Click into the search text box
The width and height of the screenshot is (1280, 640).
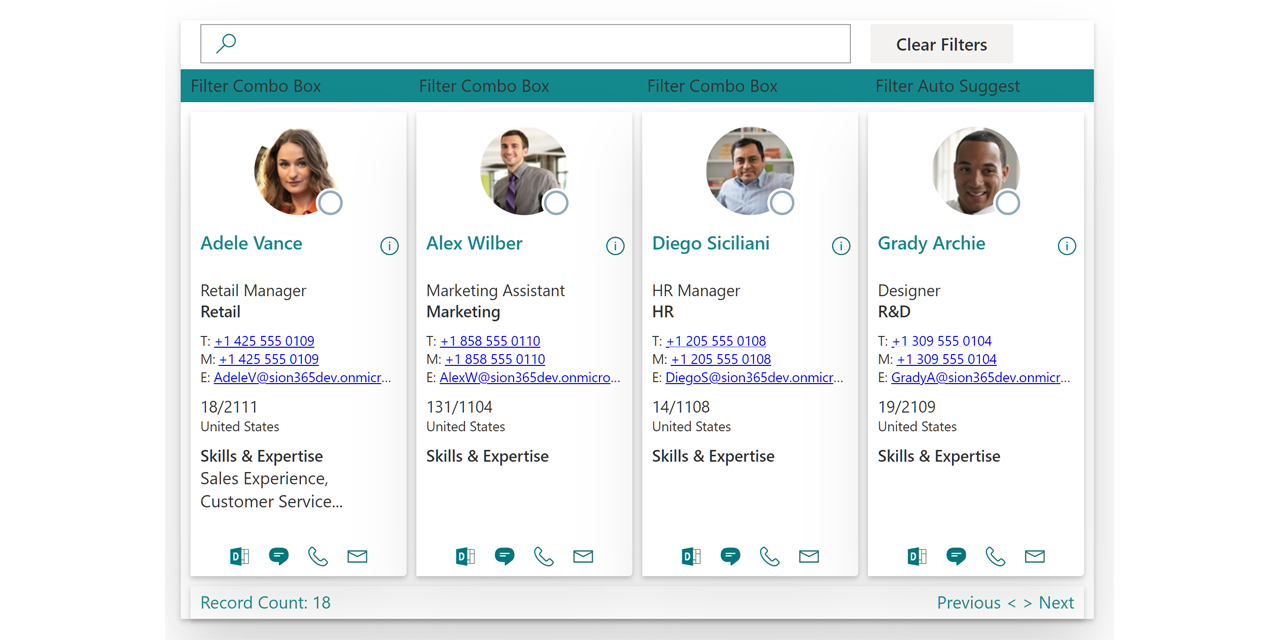(540, 44)
